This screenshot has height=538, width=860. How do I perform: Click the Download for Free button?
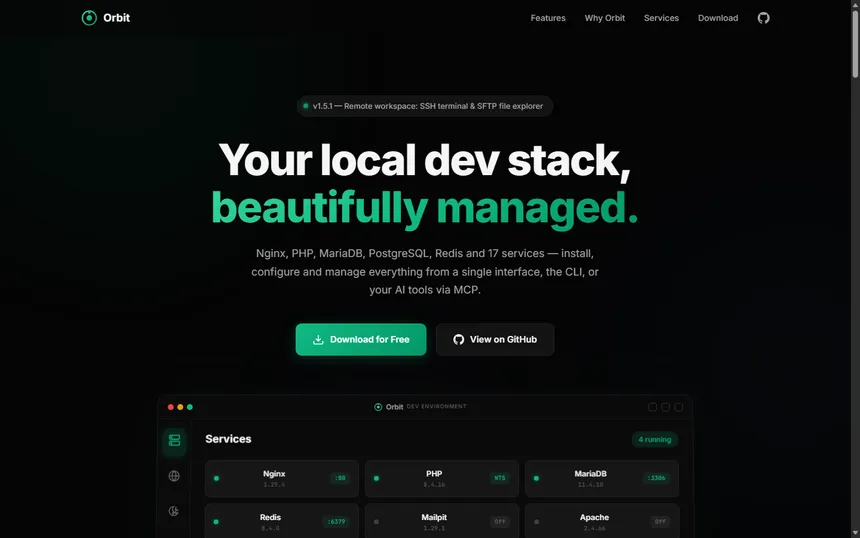click(361, 339)
